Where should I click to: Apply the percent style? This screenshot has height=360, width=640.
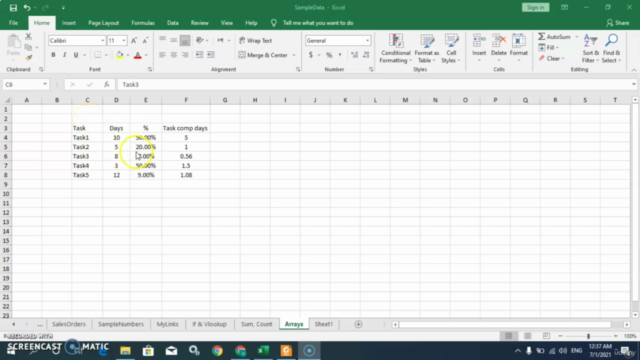coord(329,55)
